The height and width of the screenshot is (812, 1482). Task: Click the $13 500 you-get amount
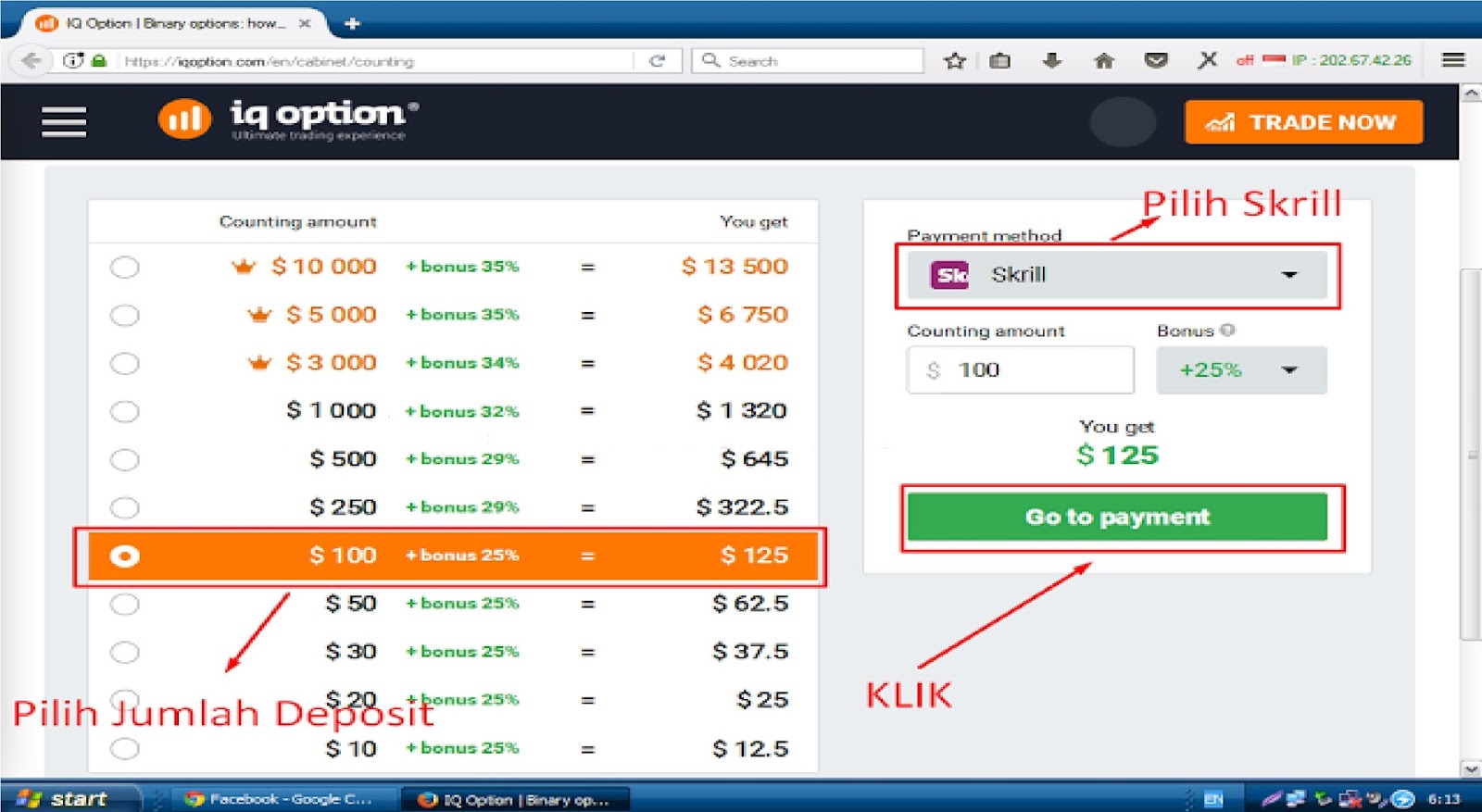tap(735, 267)
